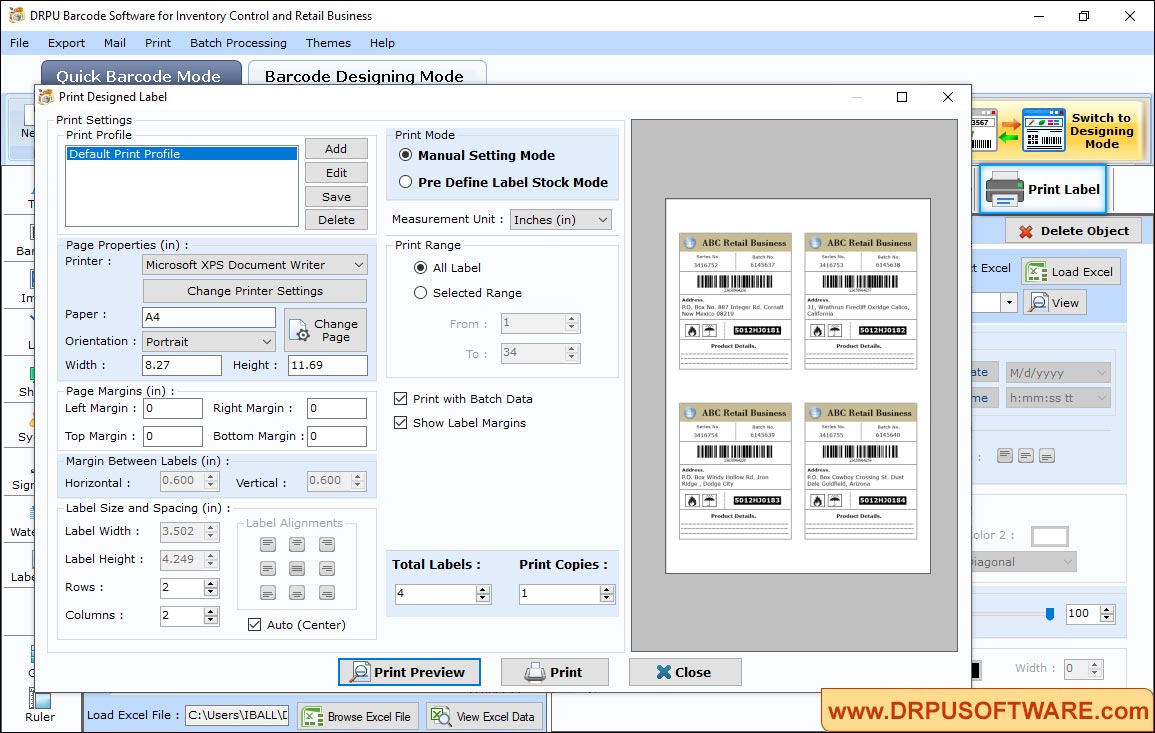Click the Columns spinner arrows

point(211,615)
